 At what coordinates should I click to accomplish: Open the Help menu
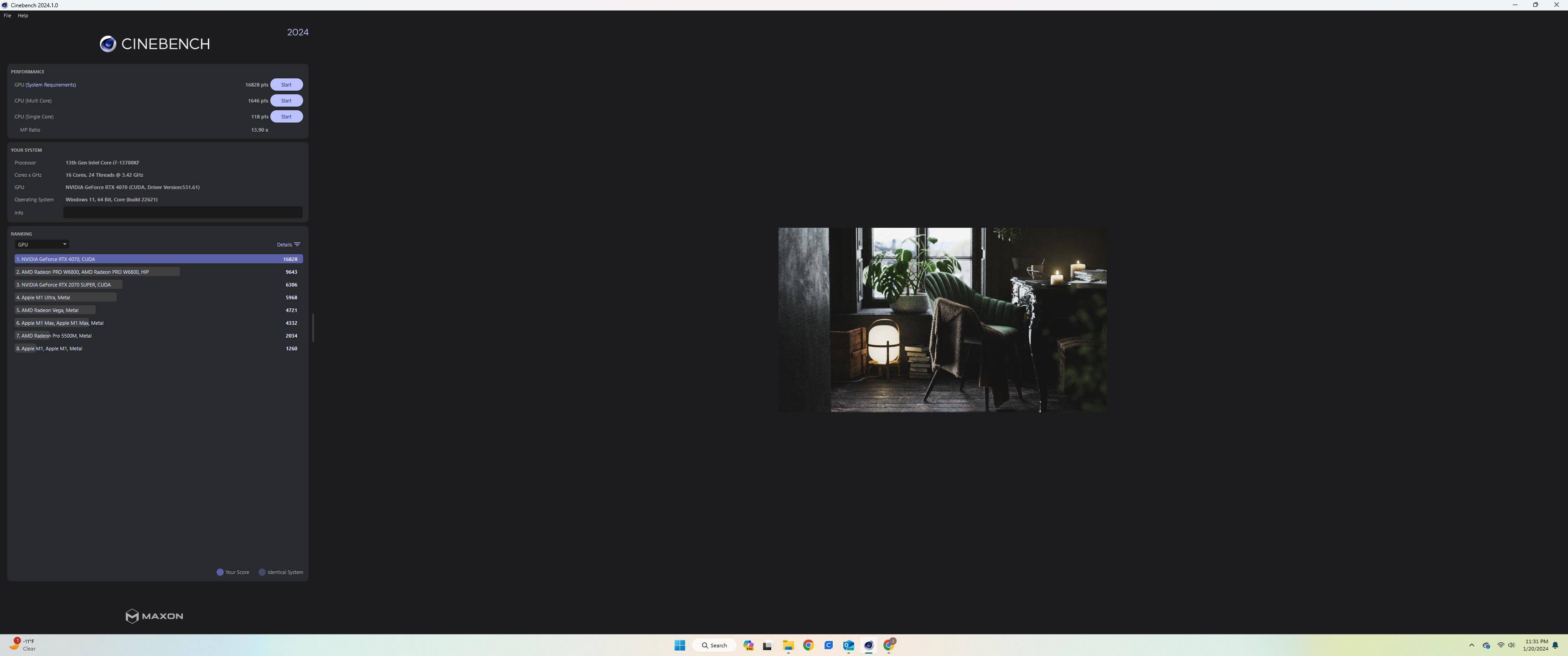(22, 16)
